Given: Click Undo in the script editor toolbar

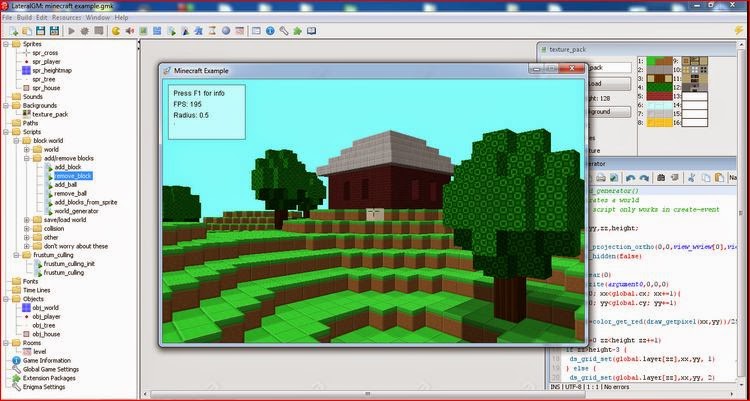Looking at the screenshot, I should pyautogui.click(x=630, y=178).
